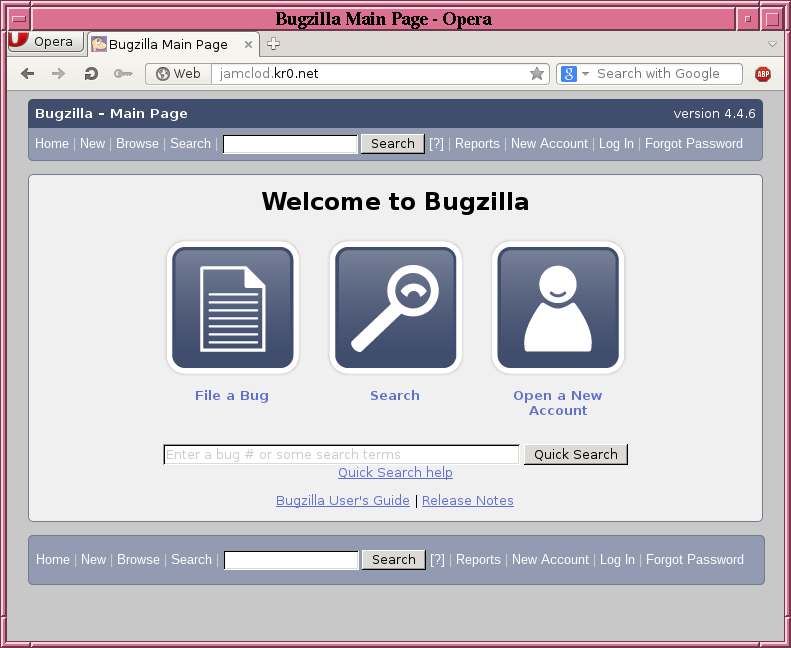Viewport: 791px width, 648px height.
Task: Click the Welcome to Bugzilla heading
Action: click(395, 202)
